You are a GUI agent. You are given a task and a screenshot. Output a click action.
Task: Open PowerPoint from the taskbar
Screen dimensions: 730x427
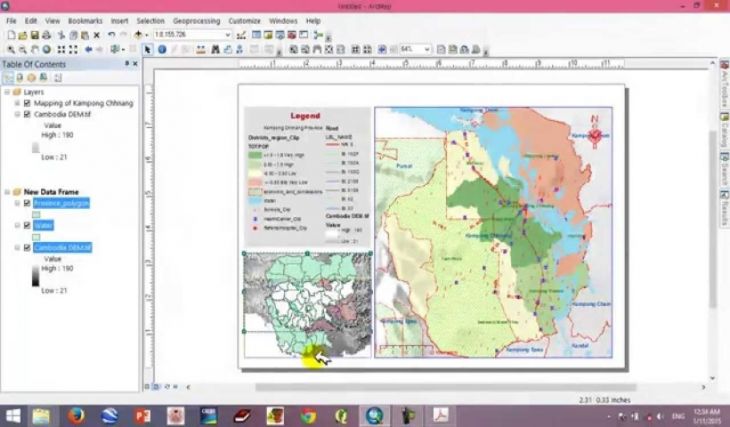tap(142, 416)
